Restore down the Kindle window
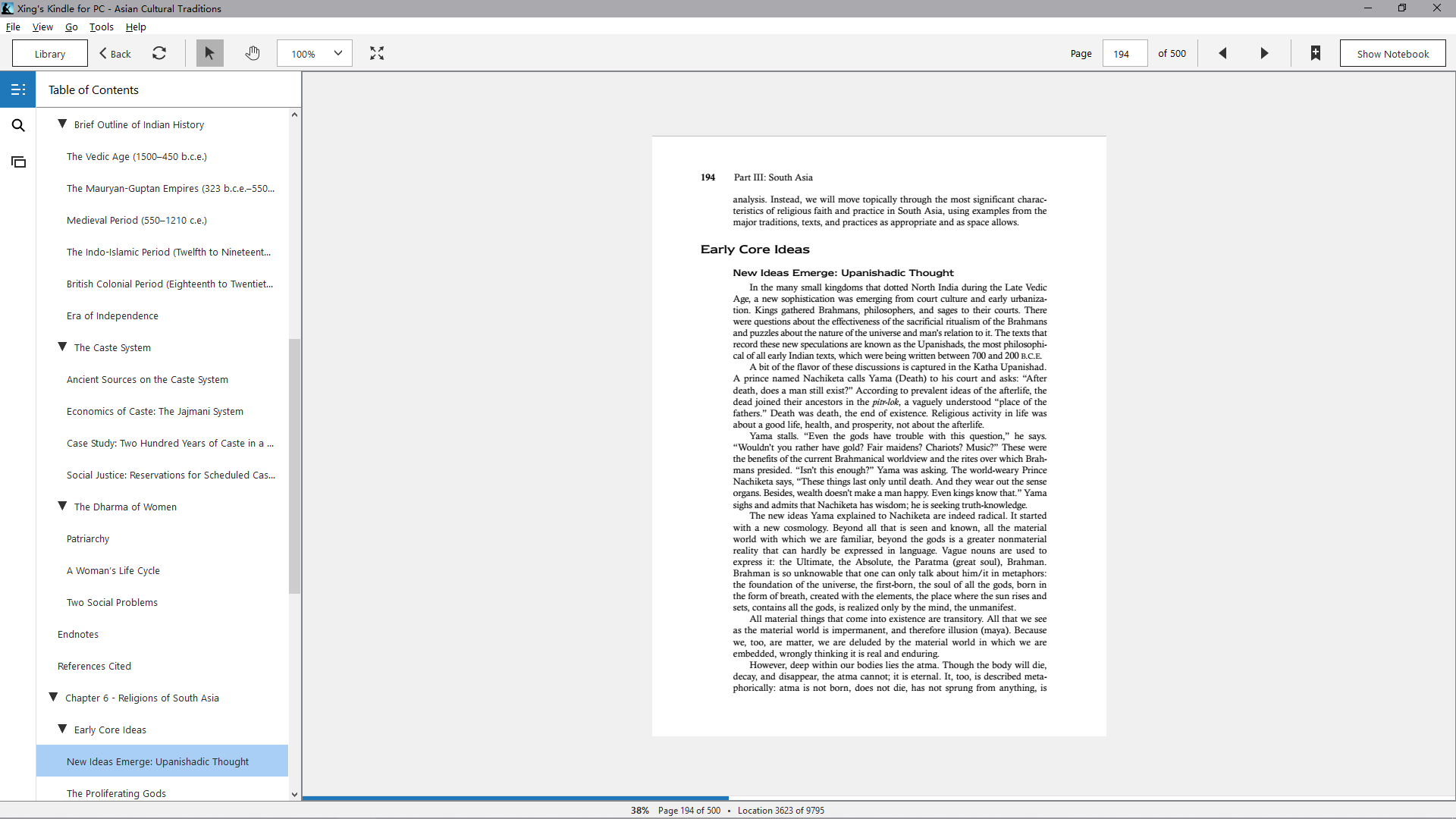Viewport: 1456px width, 819px height. (x=1402, y=8)
